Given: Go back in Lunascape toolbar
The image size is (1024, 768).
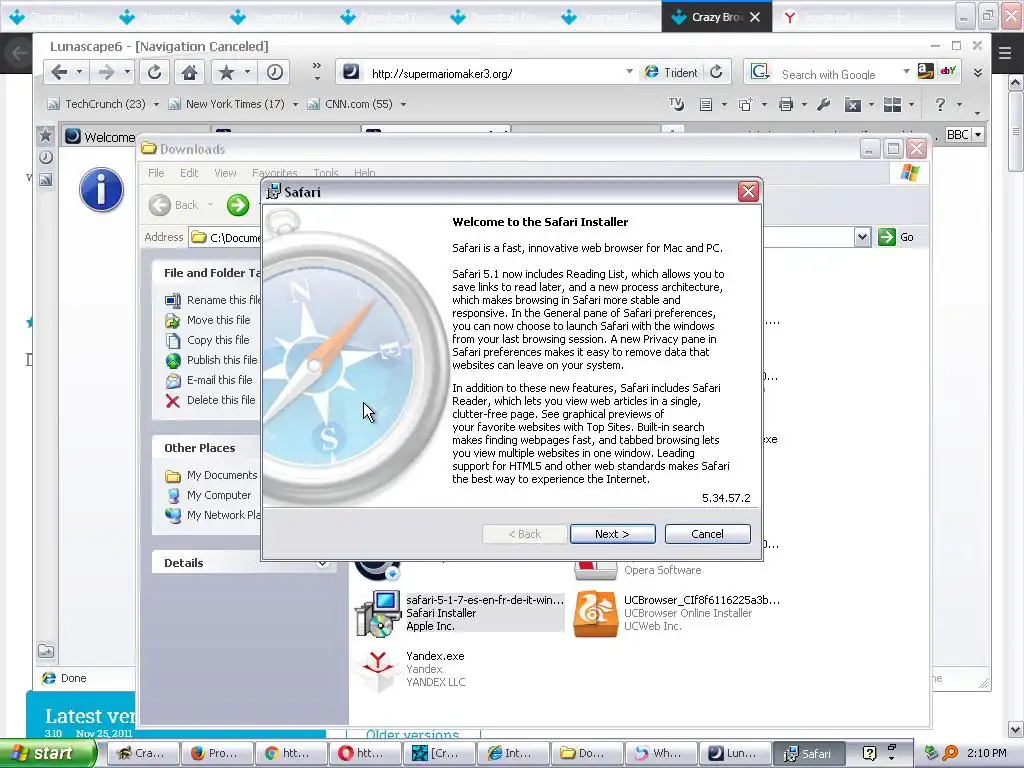Looking at the screenshot, I should 59,72.
